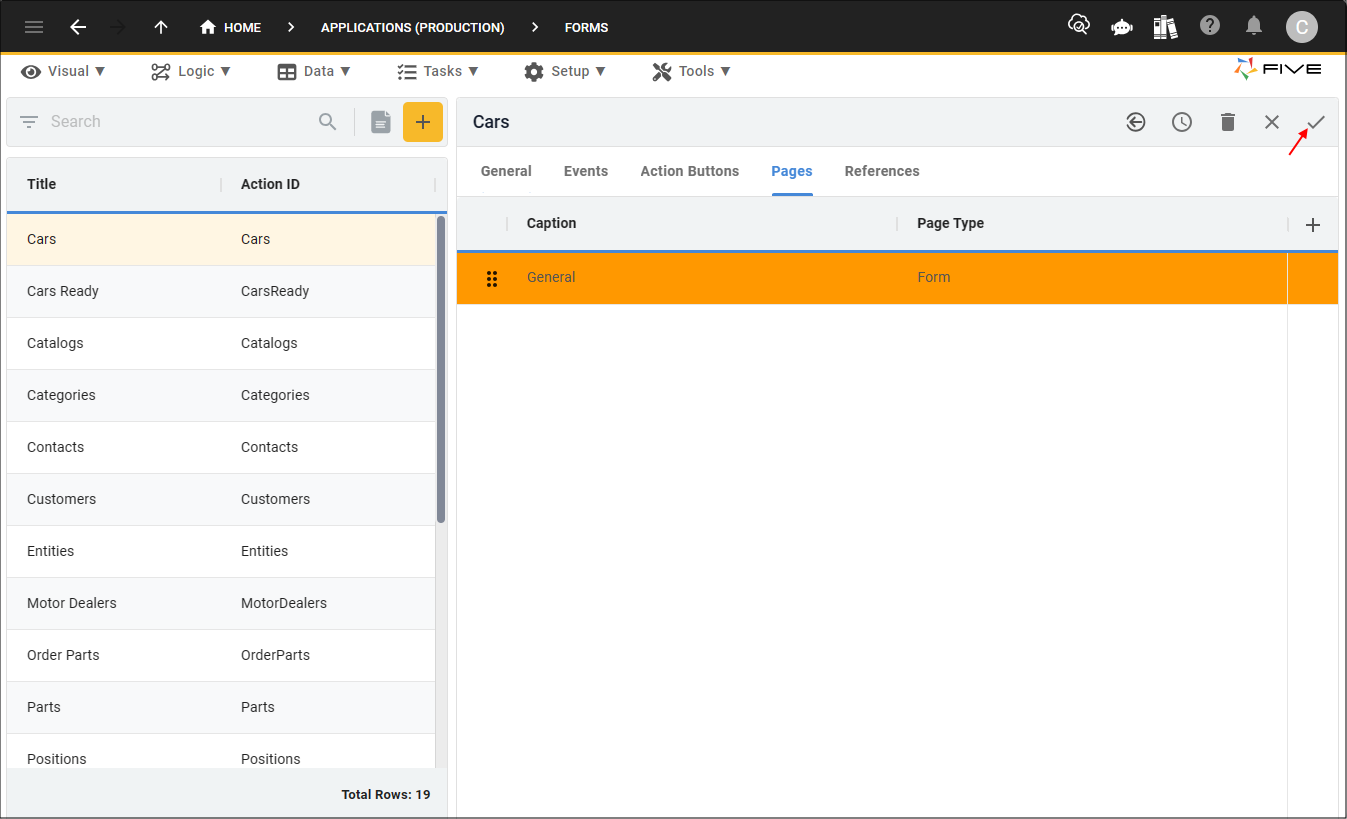Click the Caption column header
Image resolution: width=1347 pixels, height=819 pixels.
552,223
